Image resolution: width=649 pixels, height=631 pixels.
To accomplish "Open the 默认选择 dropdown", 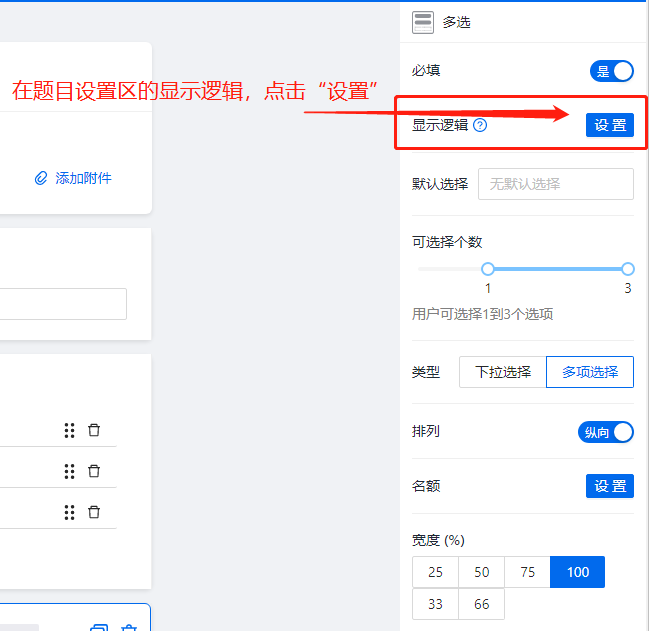I will tap(555, 184).
